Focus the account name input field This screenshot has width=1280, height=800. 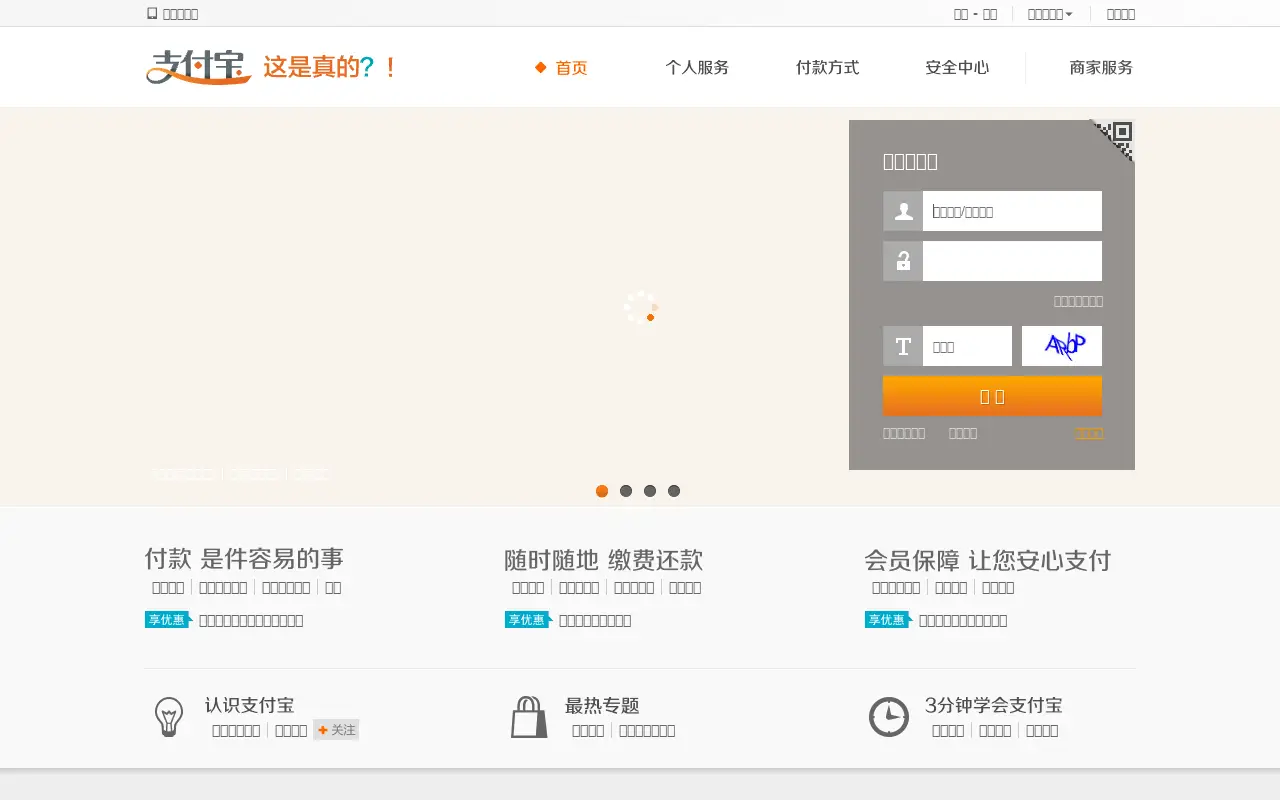[x=1012, y=211]
